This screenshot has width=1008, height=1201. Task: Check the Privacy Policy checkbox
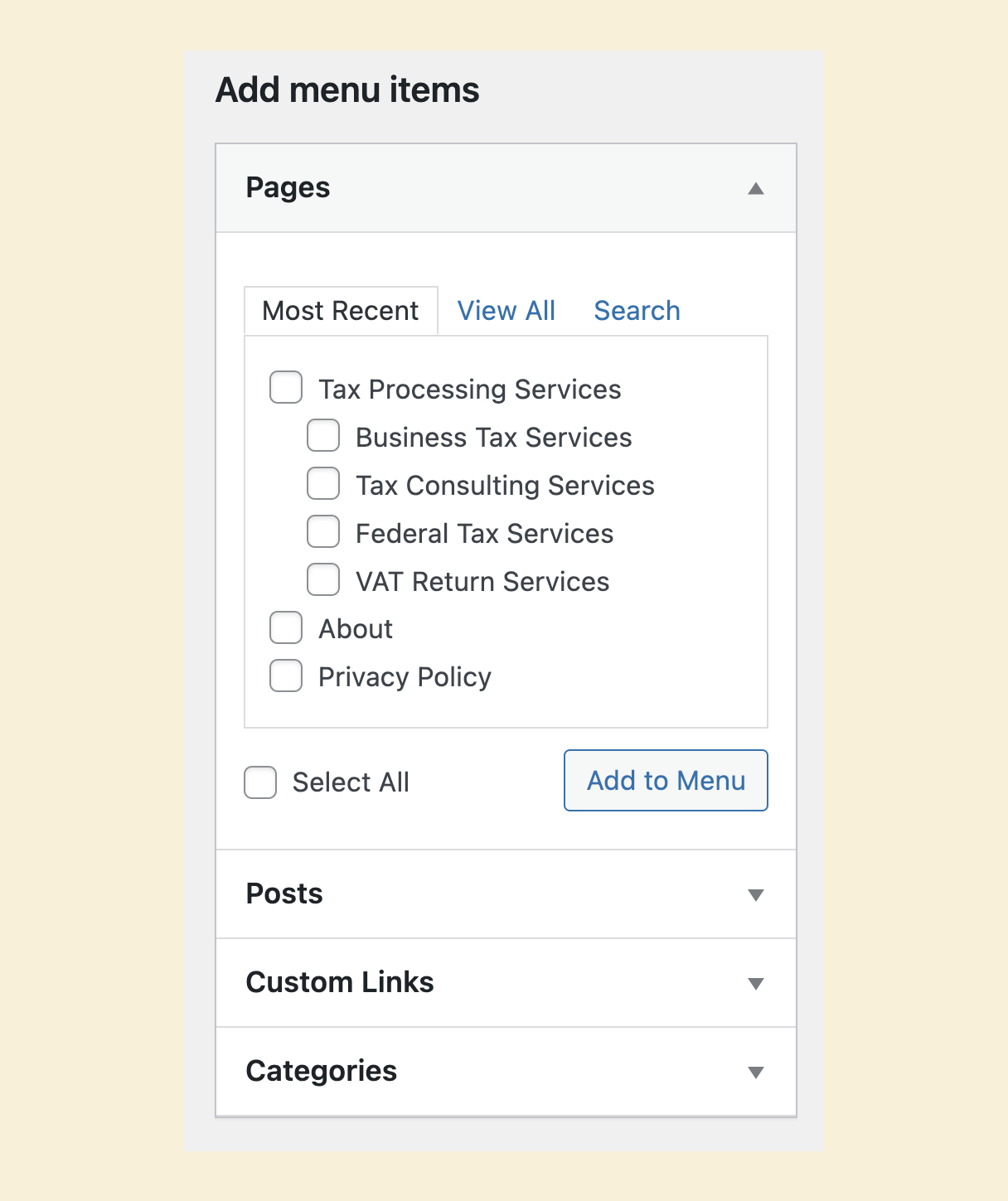click(x=286, y=676)
